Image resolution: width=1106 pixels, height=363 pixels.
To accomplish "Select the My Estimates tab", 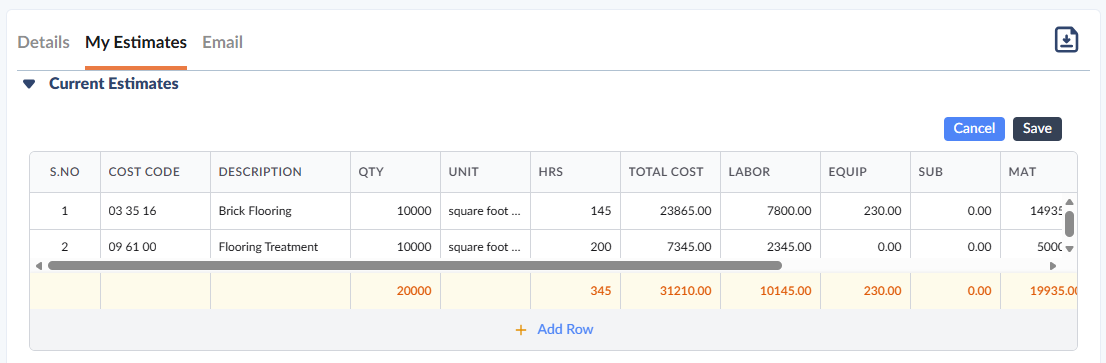I will click(136, 42).
